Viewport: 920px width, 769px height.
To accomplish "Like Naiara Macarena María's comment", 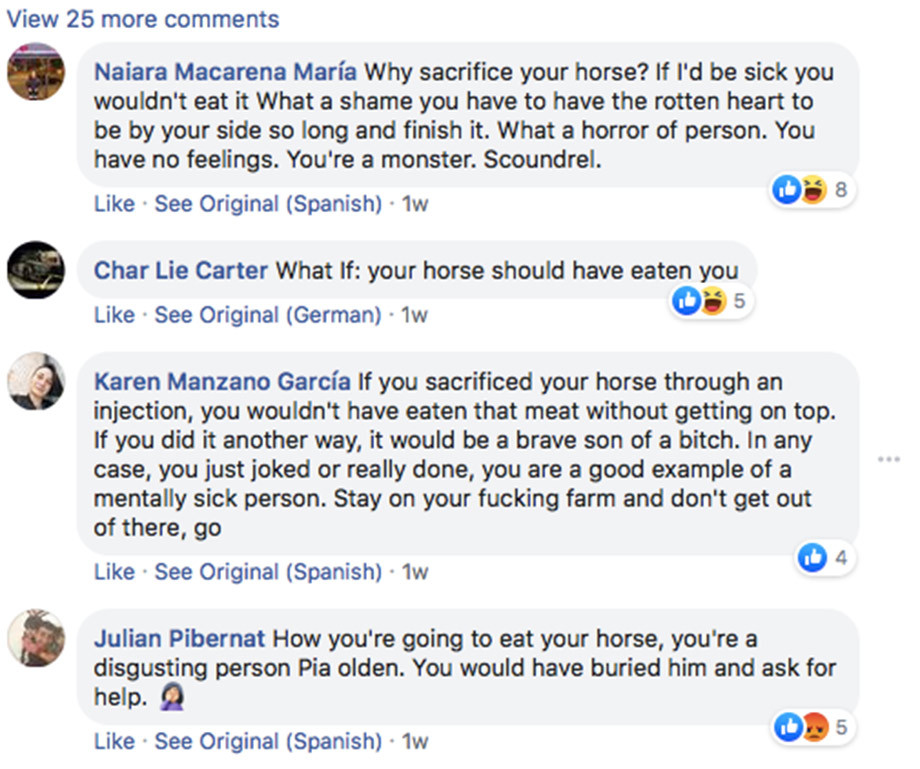I will [114, 204].
